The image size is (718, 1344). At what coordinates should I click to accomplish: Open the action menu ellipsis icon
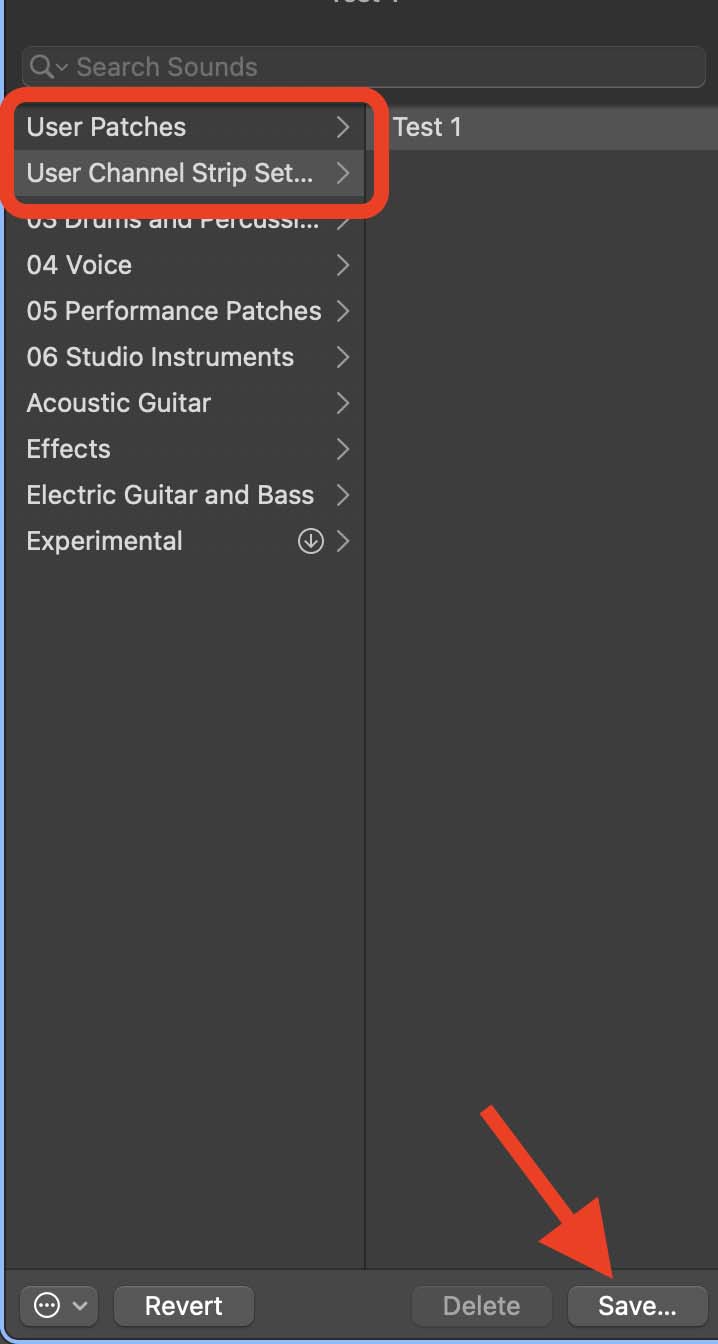[x=46, y=1305]
